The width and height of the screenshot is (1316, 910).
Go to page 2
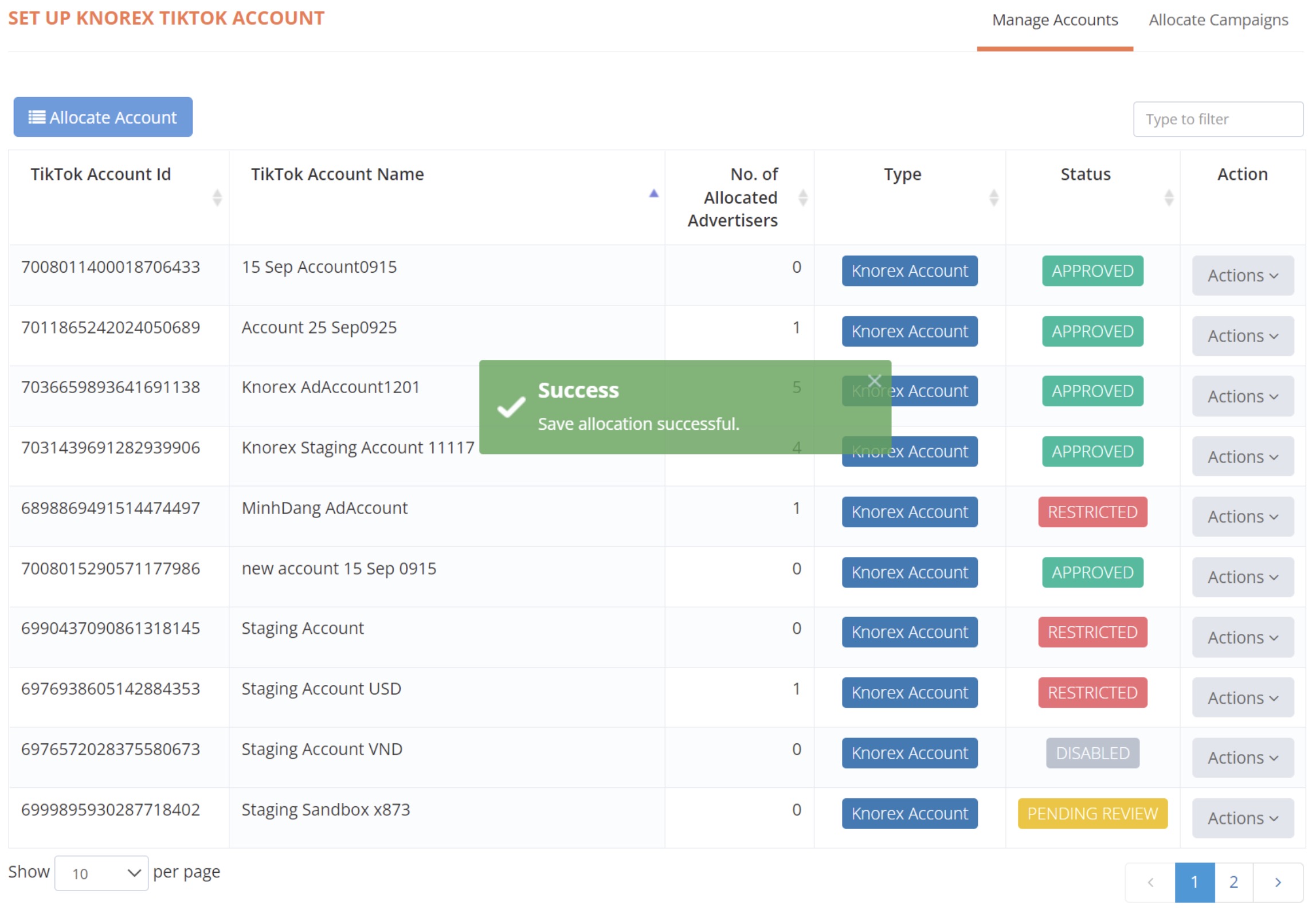[1233, 882]
